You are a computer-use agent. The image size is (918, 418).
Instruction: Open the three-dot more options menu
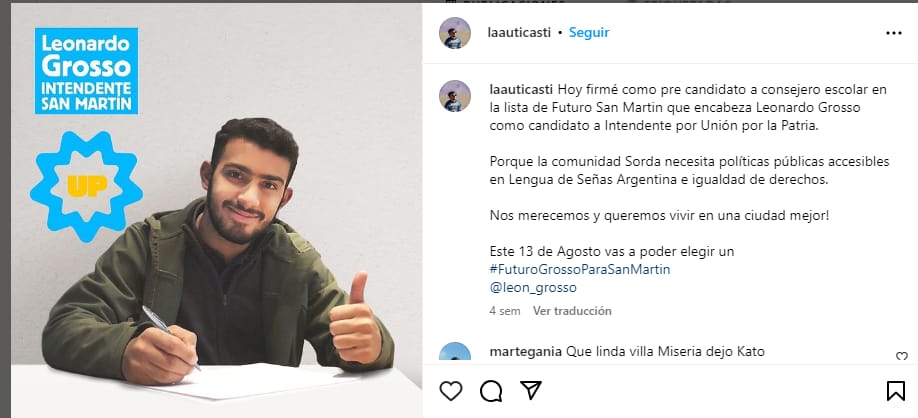coord(893,33)
